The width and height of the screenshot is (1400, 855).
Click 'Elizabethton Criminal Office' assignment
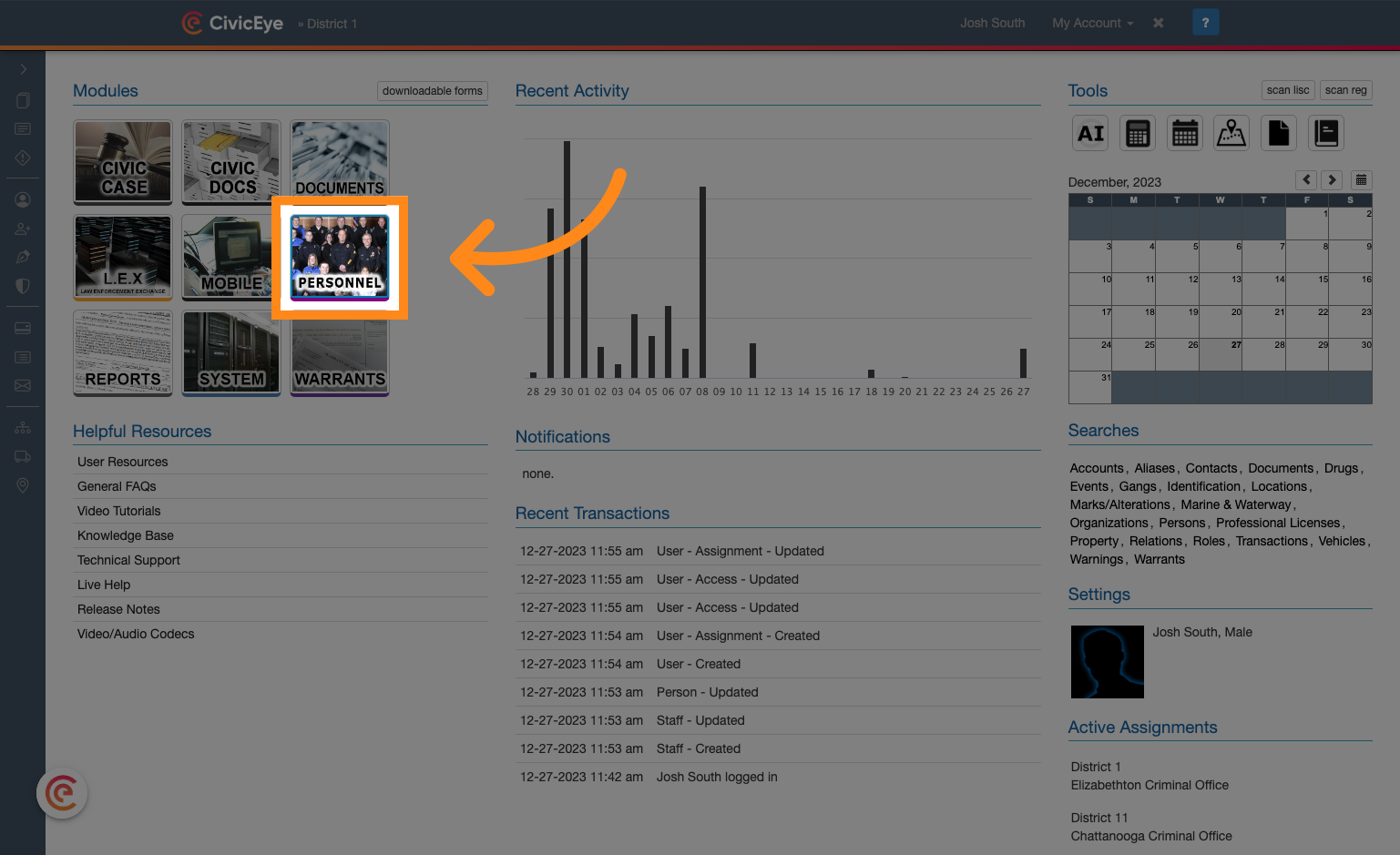point(1150,785)
